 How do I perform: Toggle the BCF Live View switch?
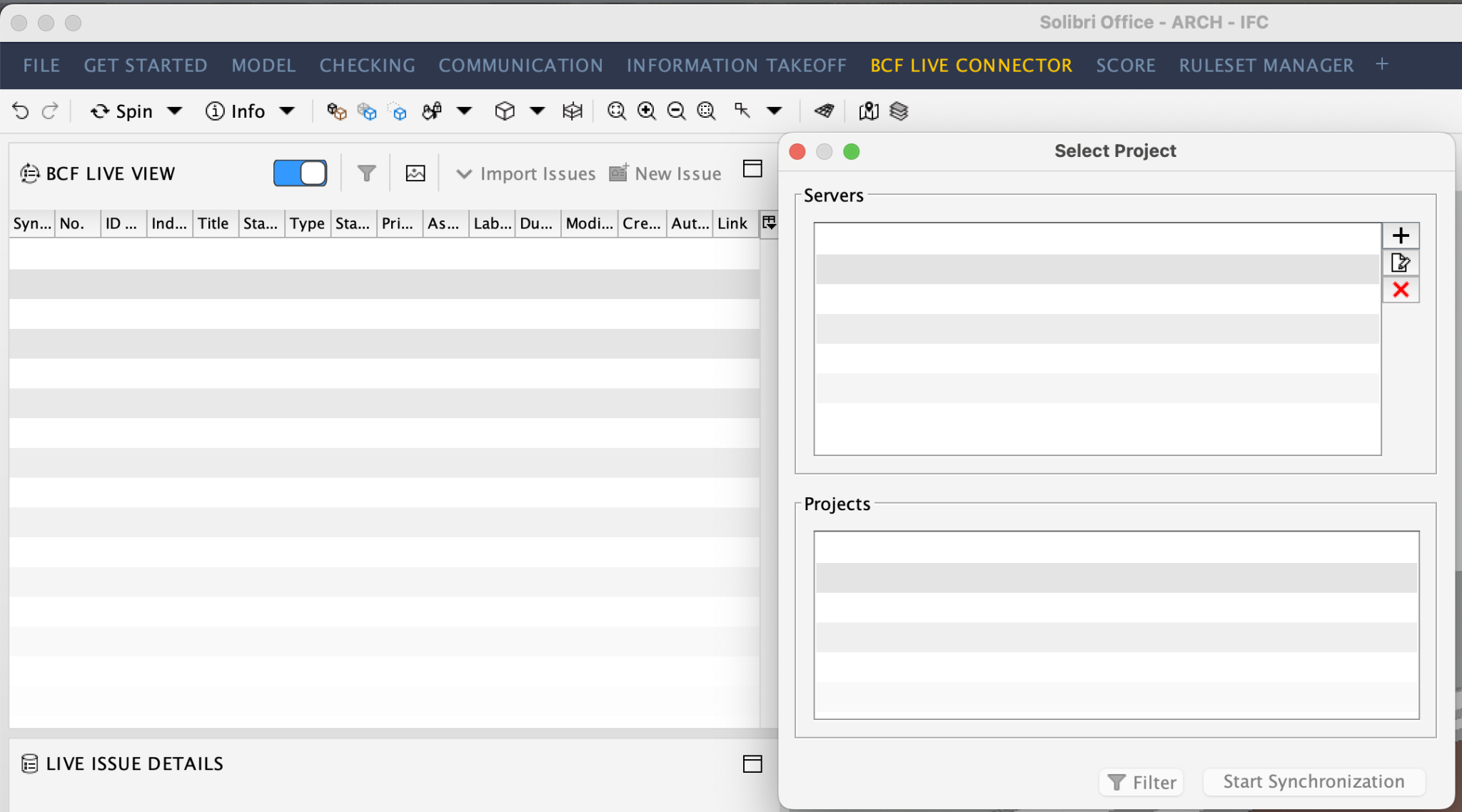(300, 173)
